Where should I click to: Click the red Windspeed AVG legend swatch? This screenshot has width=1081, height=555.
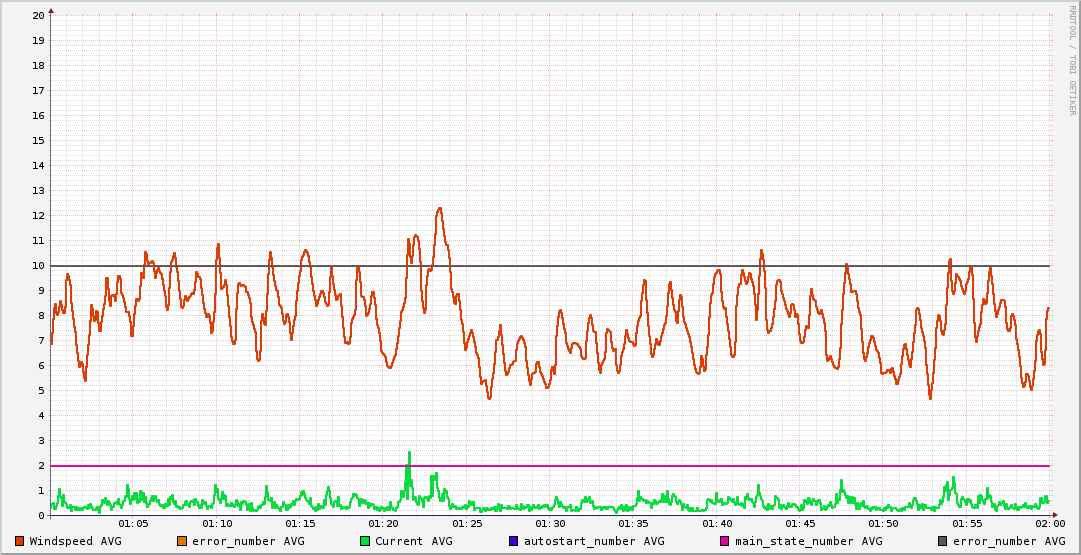[20, 541]
